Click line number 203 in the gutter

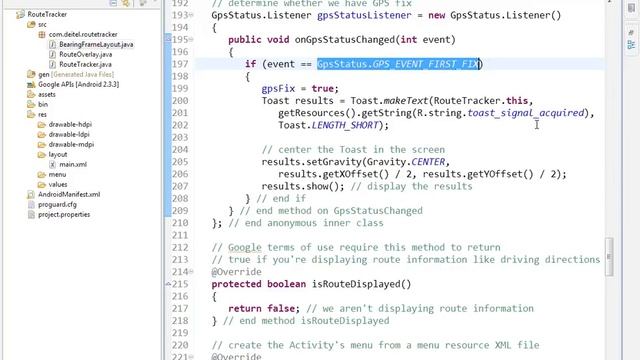180,138
